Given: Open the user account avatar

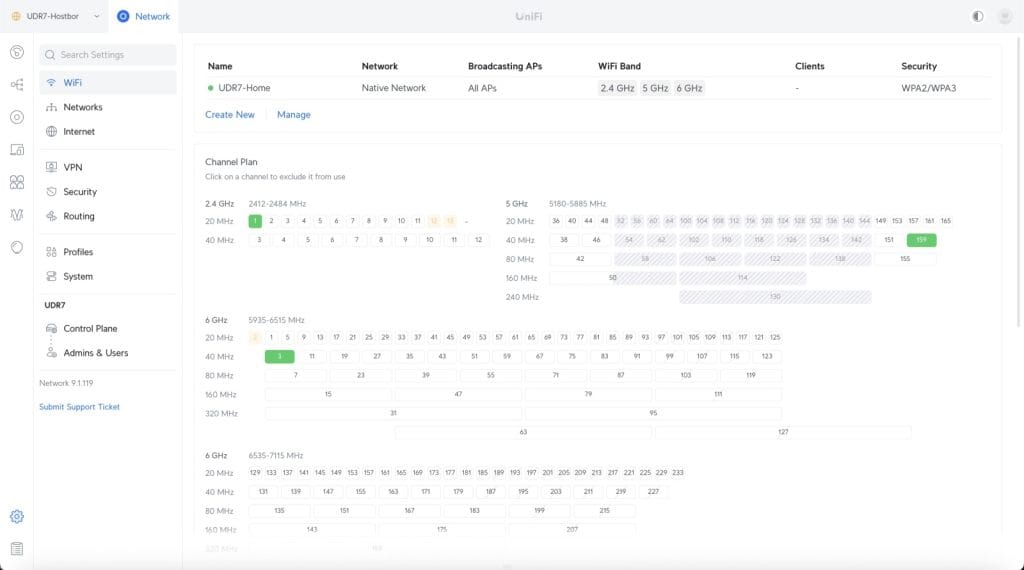Looking at the screenshot, I should pos(1003,17).
